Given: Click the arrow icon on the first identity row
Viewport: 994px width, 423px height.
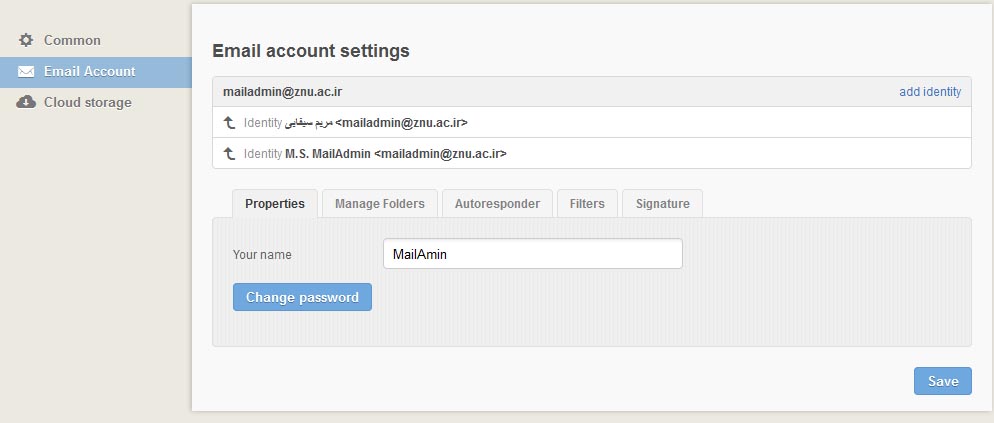Looking at the screenshot, I should 229,122.
